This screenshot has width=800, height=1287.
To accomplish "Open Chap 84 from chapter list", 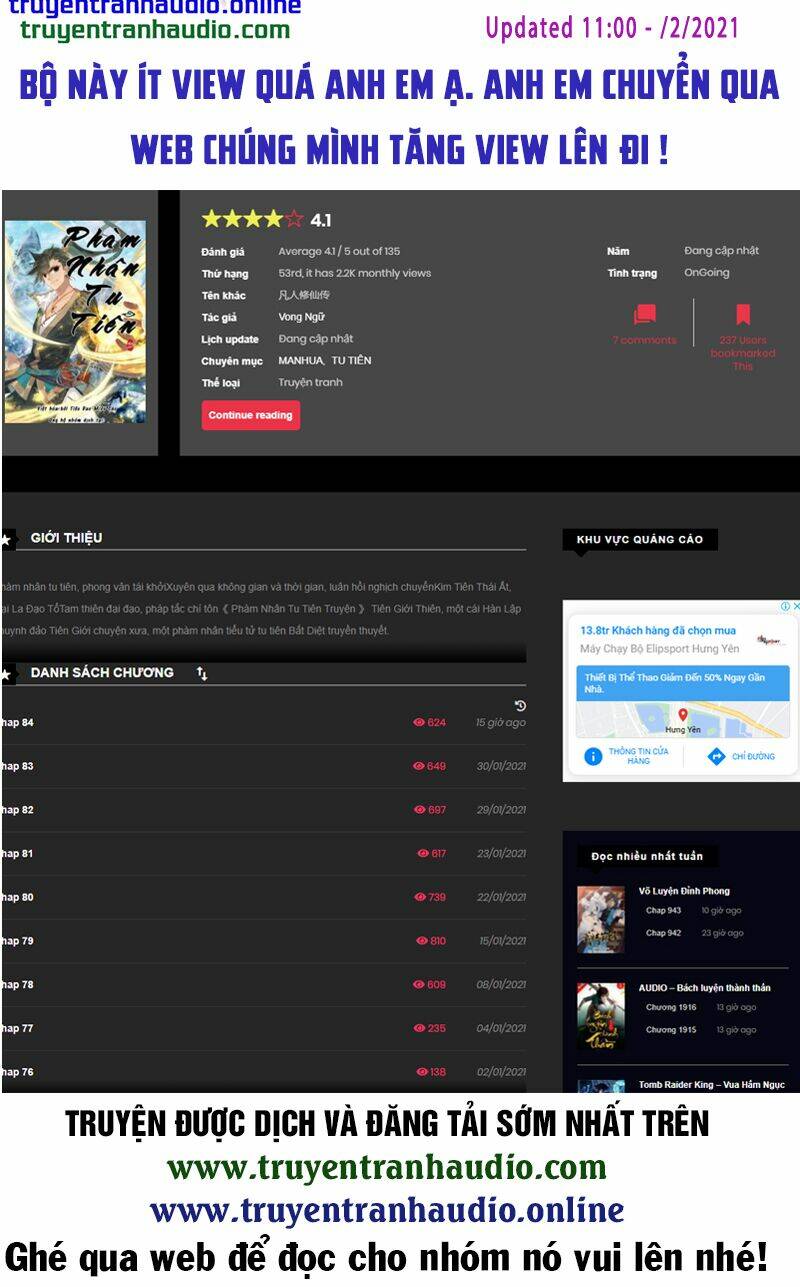I will coord(18,723).
